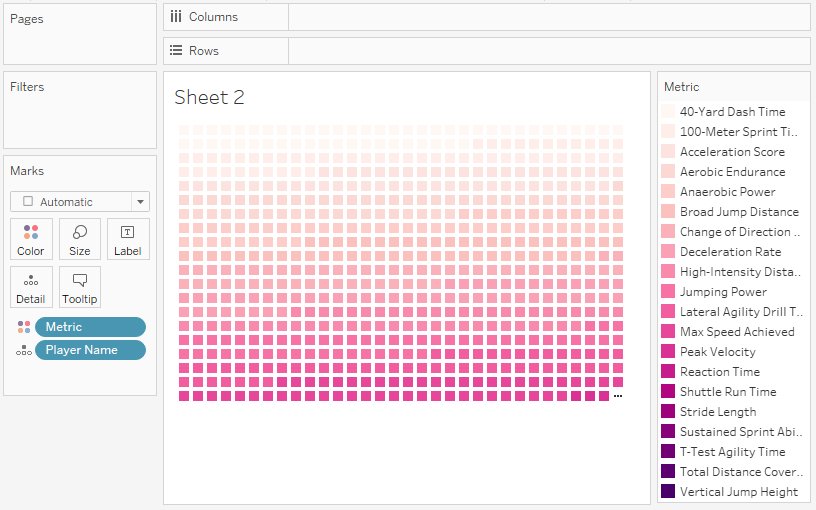The height and width of the screenshot is (510, 816).
Task: Click the 40-Yard Dash Time legend swatch
Action: (x=668, y=112)
